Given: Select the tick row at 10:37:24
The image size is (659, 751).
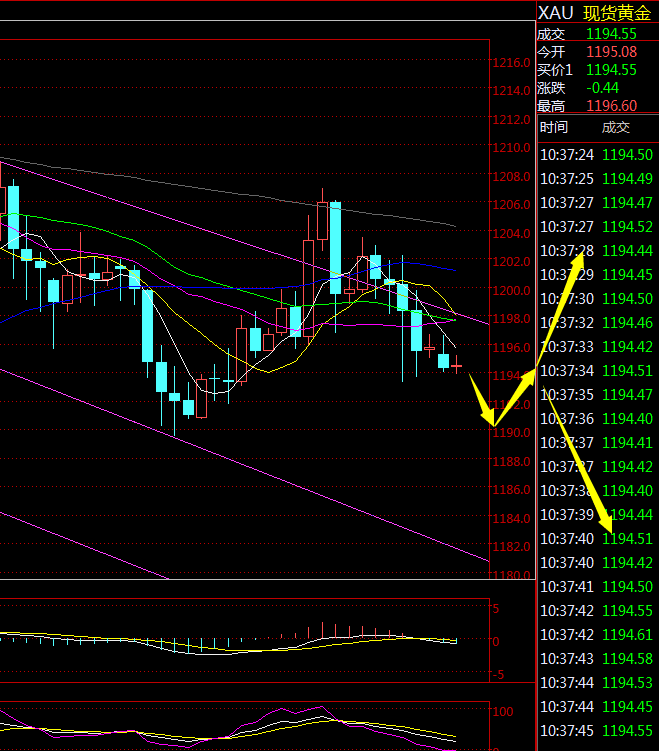Looking at the screenshot, I should (597, 154).
